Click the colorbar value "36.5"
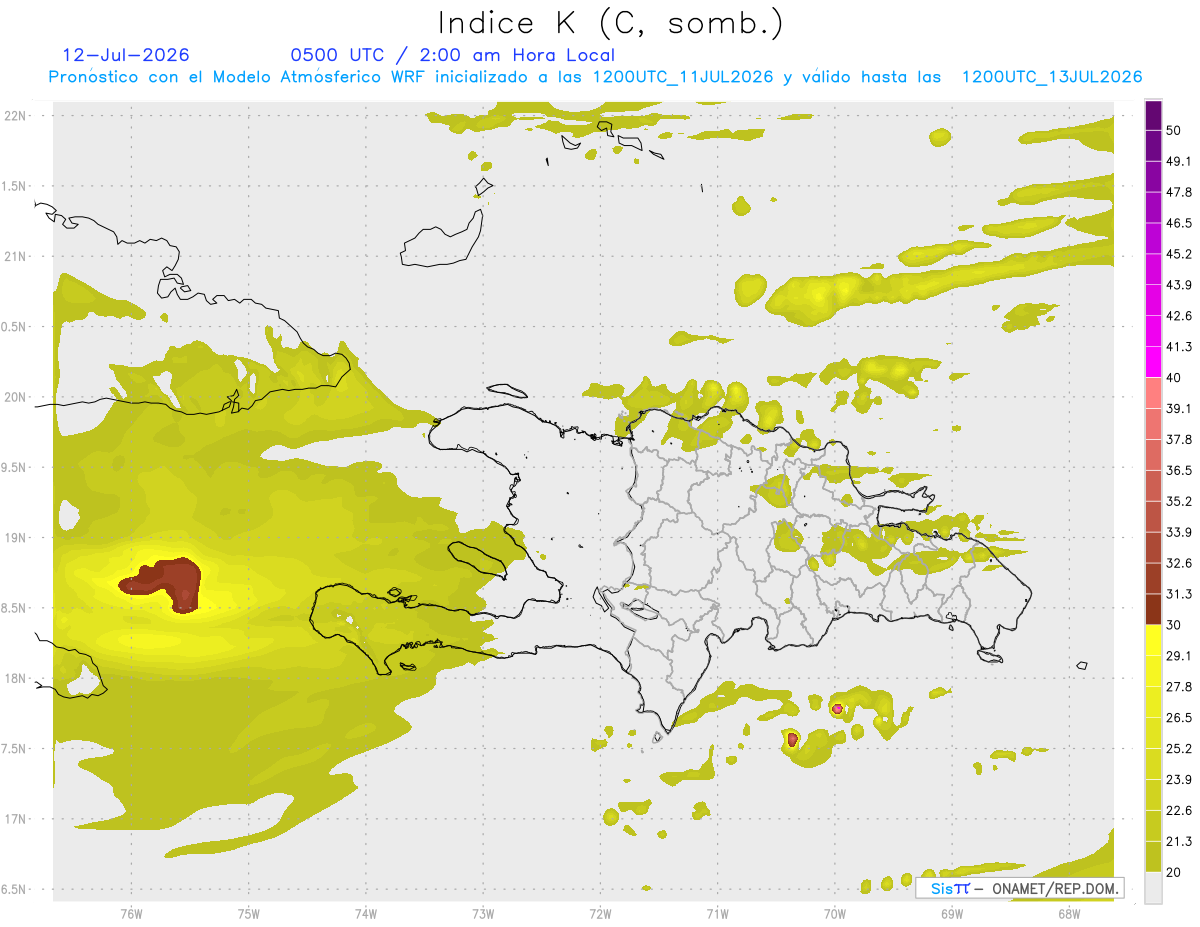This screenshot has height=927, width=1200. click(1179, 470)
